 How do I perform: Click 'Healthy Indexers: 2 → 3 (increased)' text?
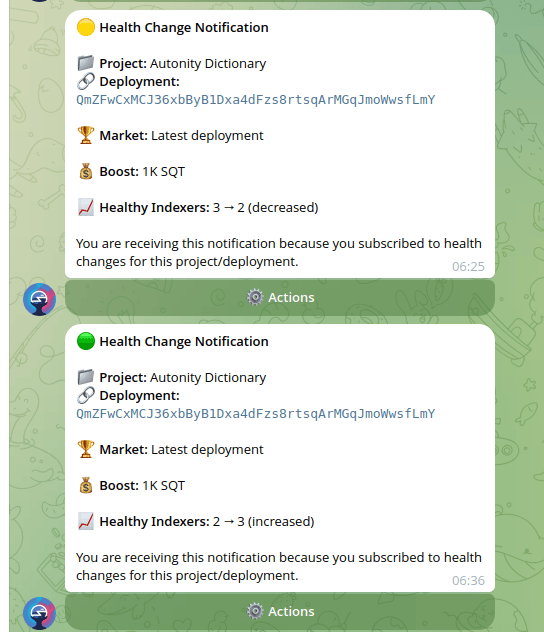pyautogui.click(x=207, y=522)
